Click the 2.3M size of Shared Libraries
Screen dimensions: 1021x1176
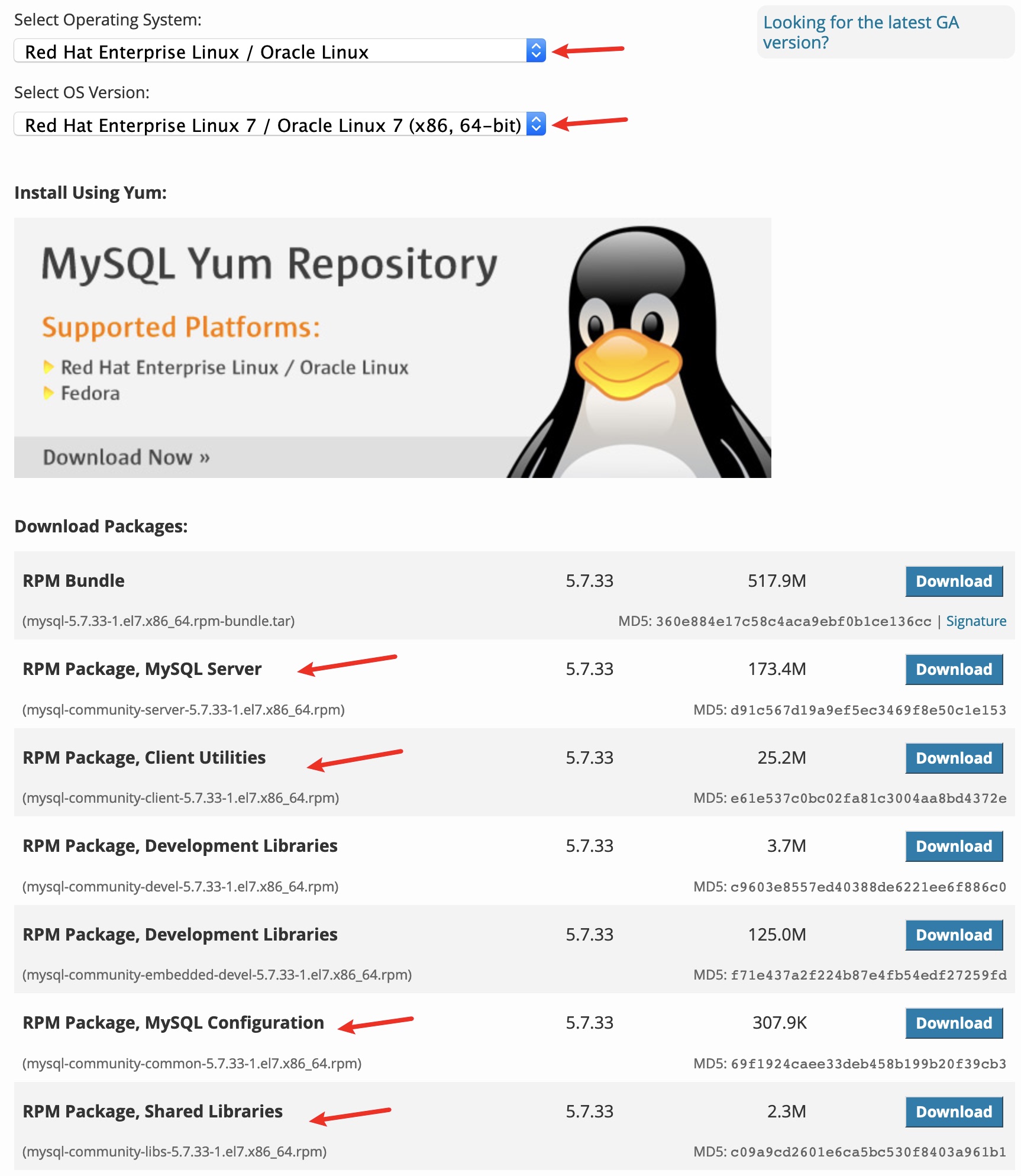pos(786,1112)
